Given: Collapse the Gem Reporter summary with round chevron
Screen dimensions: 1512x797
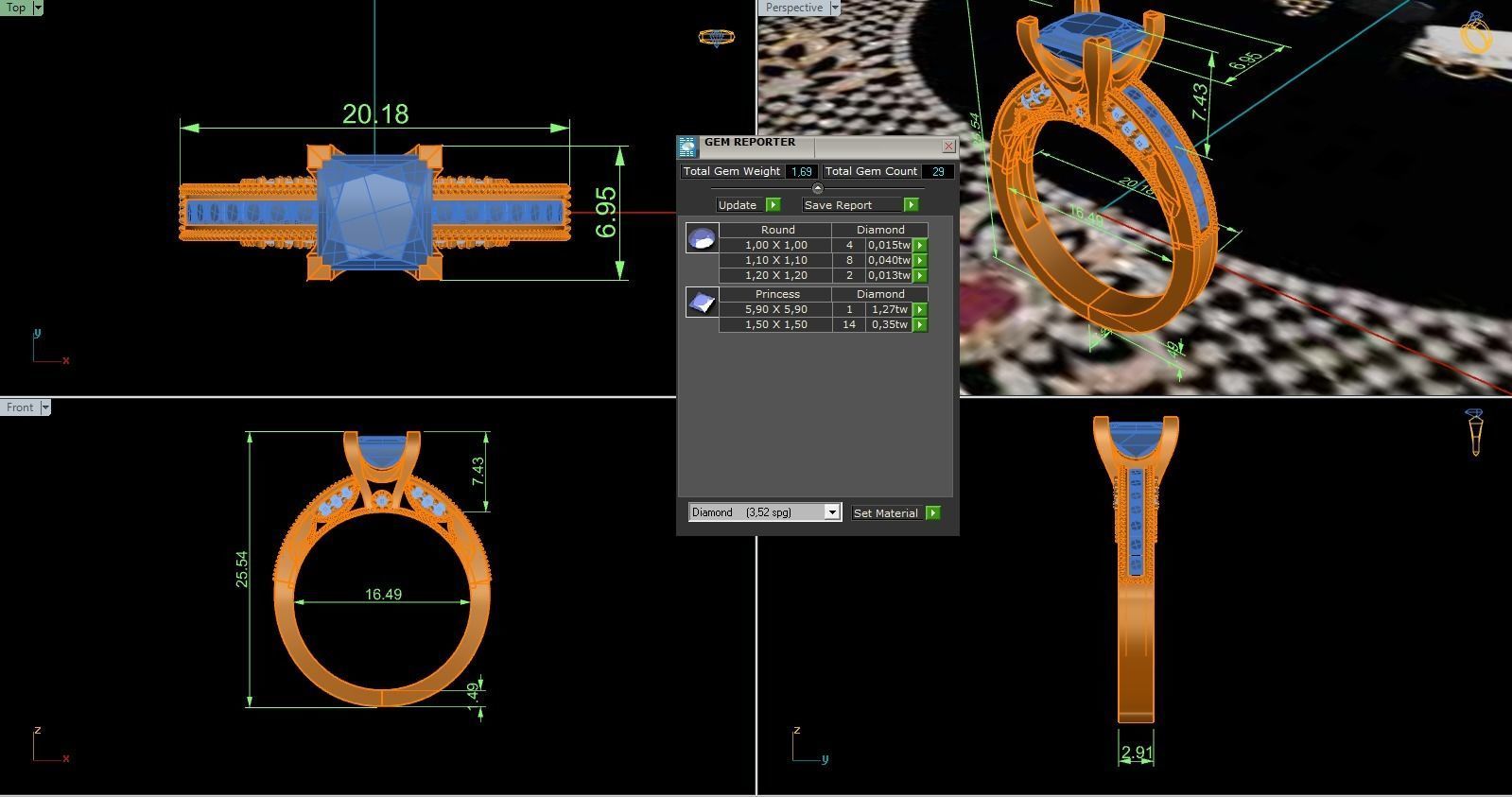Looking at the screenshot, I should click(x=818, y=189).
